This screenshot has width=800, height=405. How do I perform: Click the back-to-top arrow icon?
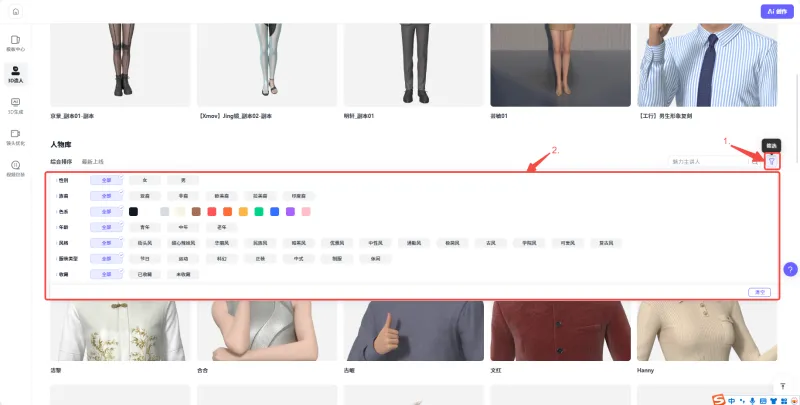783,387
